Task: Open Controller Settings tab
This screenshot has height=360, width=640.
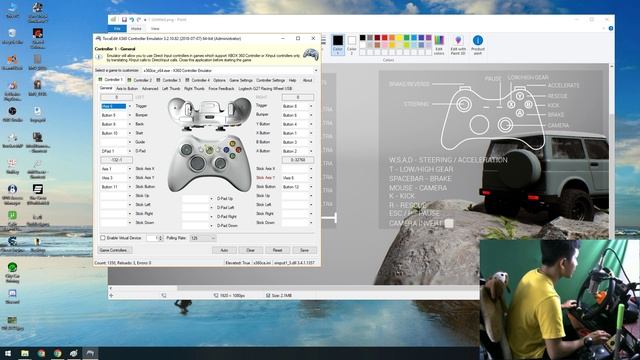Action: (270, 80)
